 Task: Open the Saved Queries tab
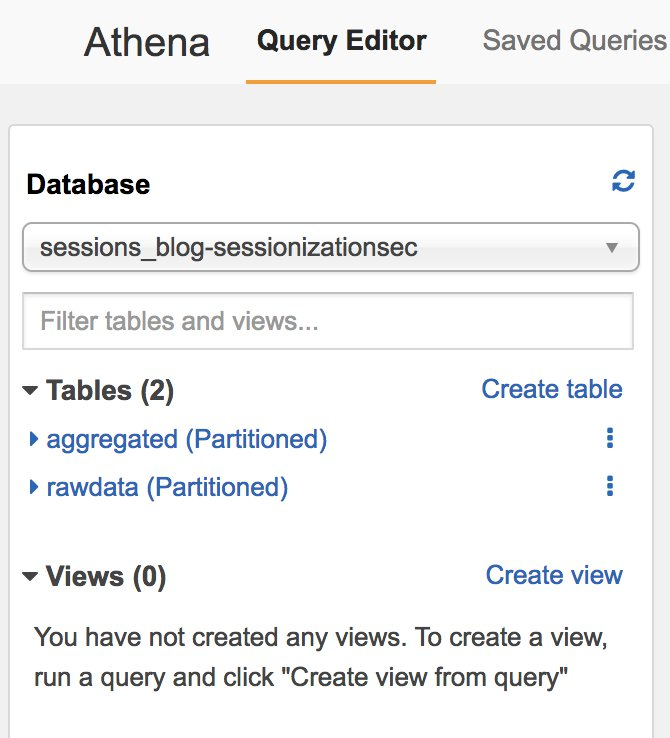(x=574, y=41)
